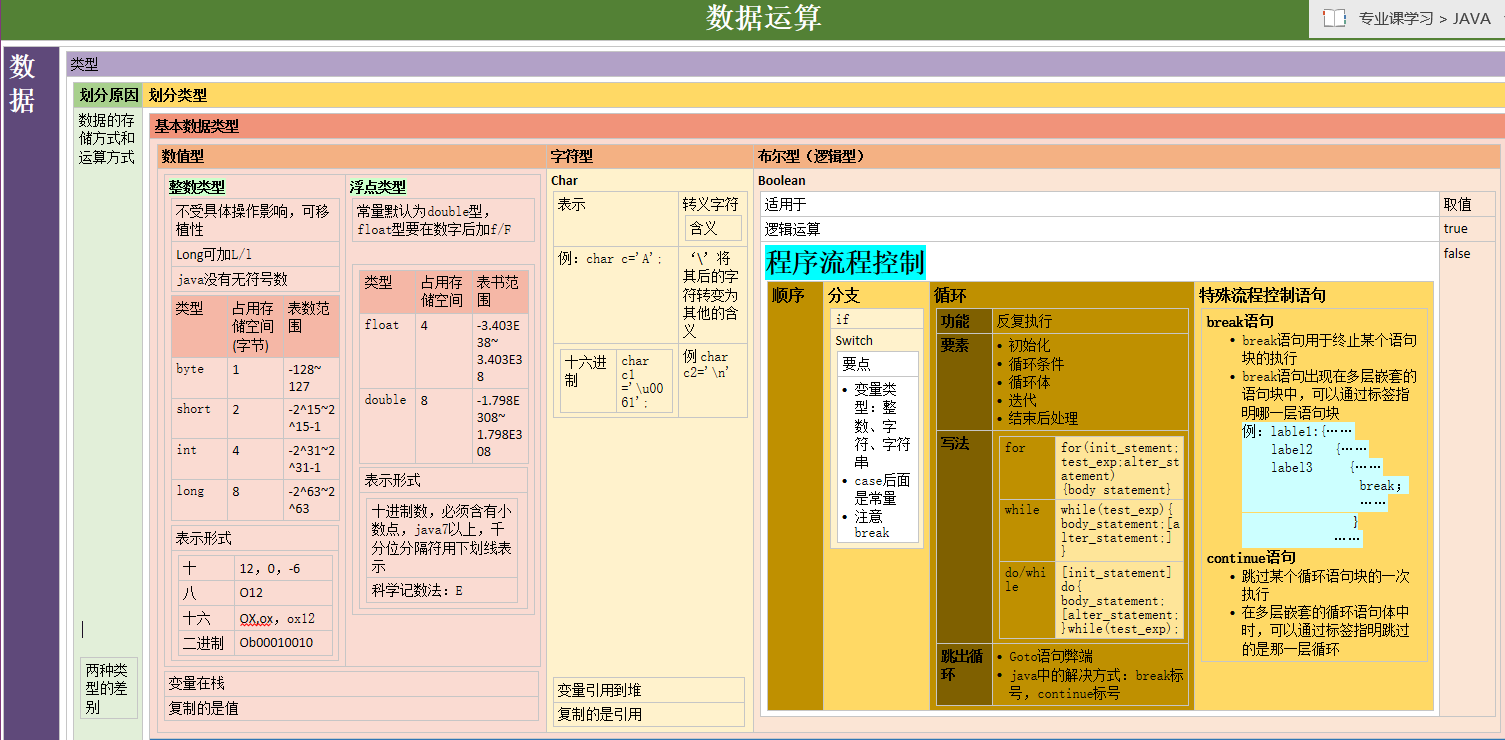Click the 取值 cell

pos(1467,204)
